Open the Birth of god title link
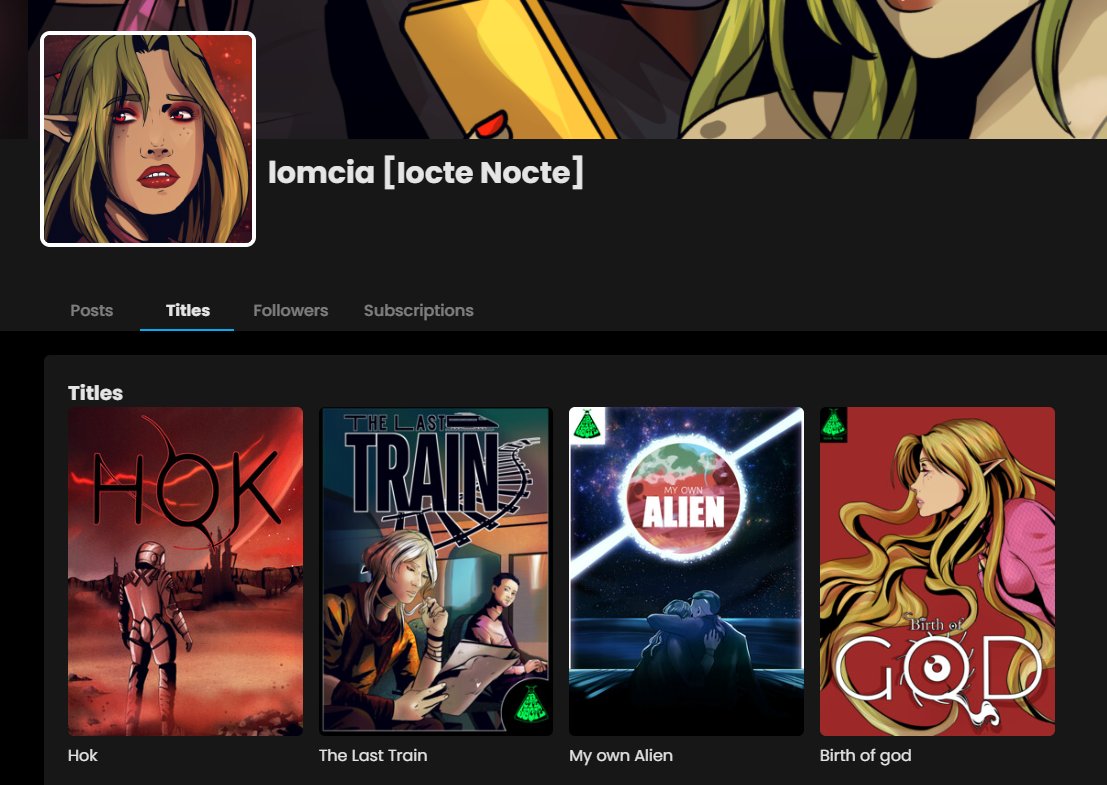This screenshot has height=785, width=1107. tap(864, 755)
